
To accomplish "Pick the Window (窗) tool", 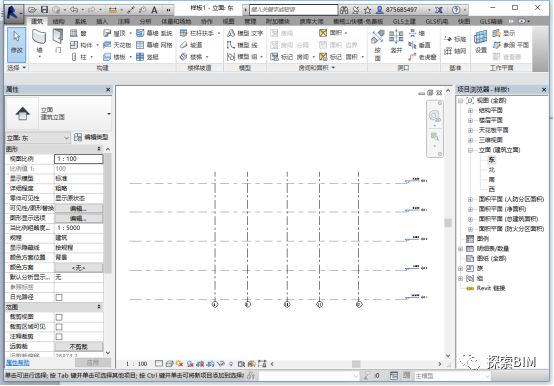I will [78, 33].
